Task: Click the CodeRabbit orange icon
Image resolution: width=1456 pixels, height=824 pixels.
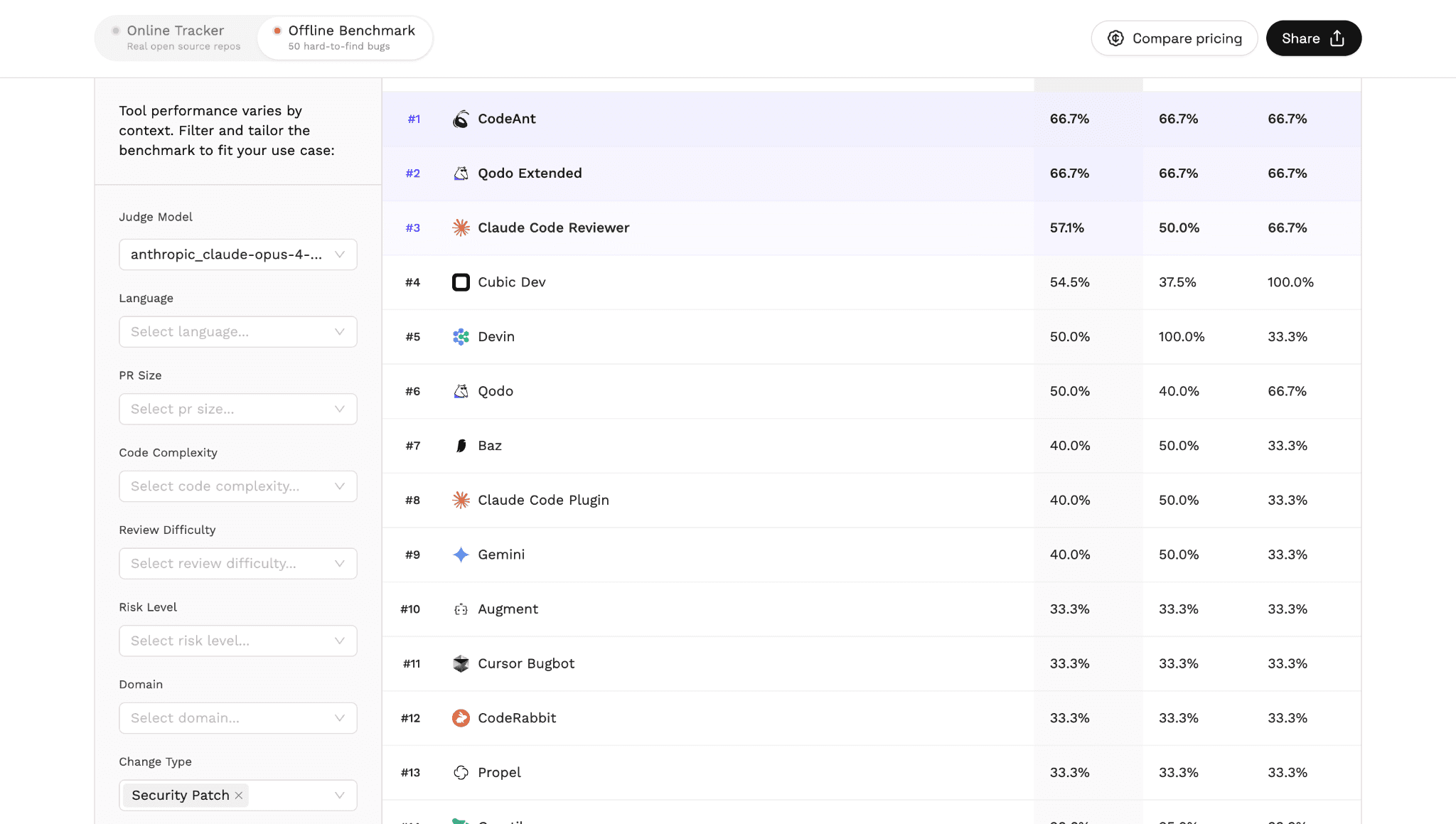Action: pyautogui.click(x=461, y=718)
